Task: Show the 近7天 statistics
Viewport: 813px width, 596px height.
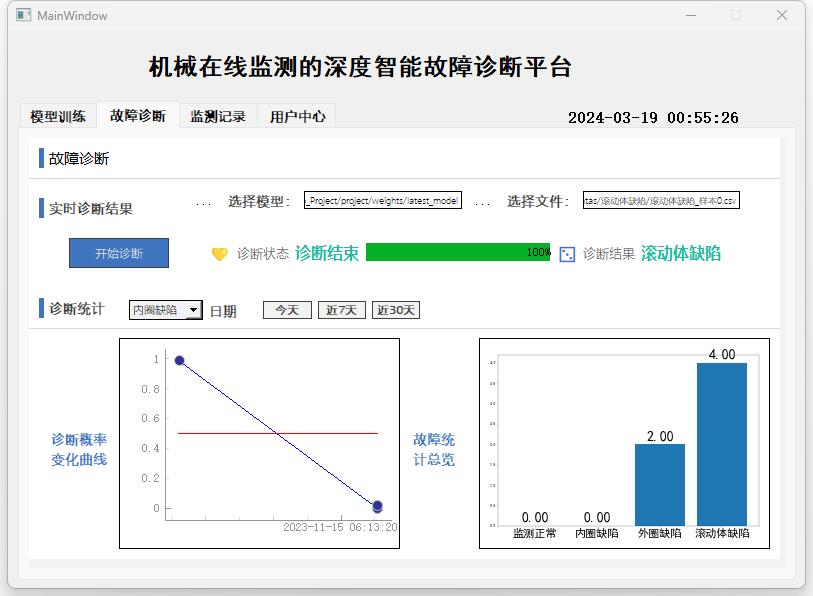Action: coord(342,310)
